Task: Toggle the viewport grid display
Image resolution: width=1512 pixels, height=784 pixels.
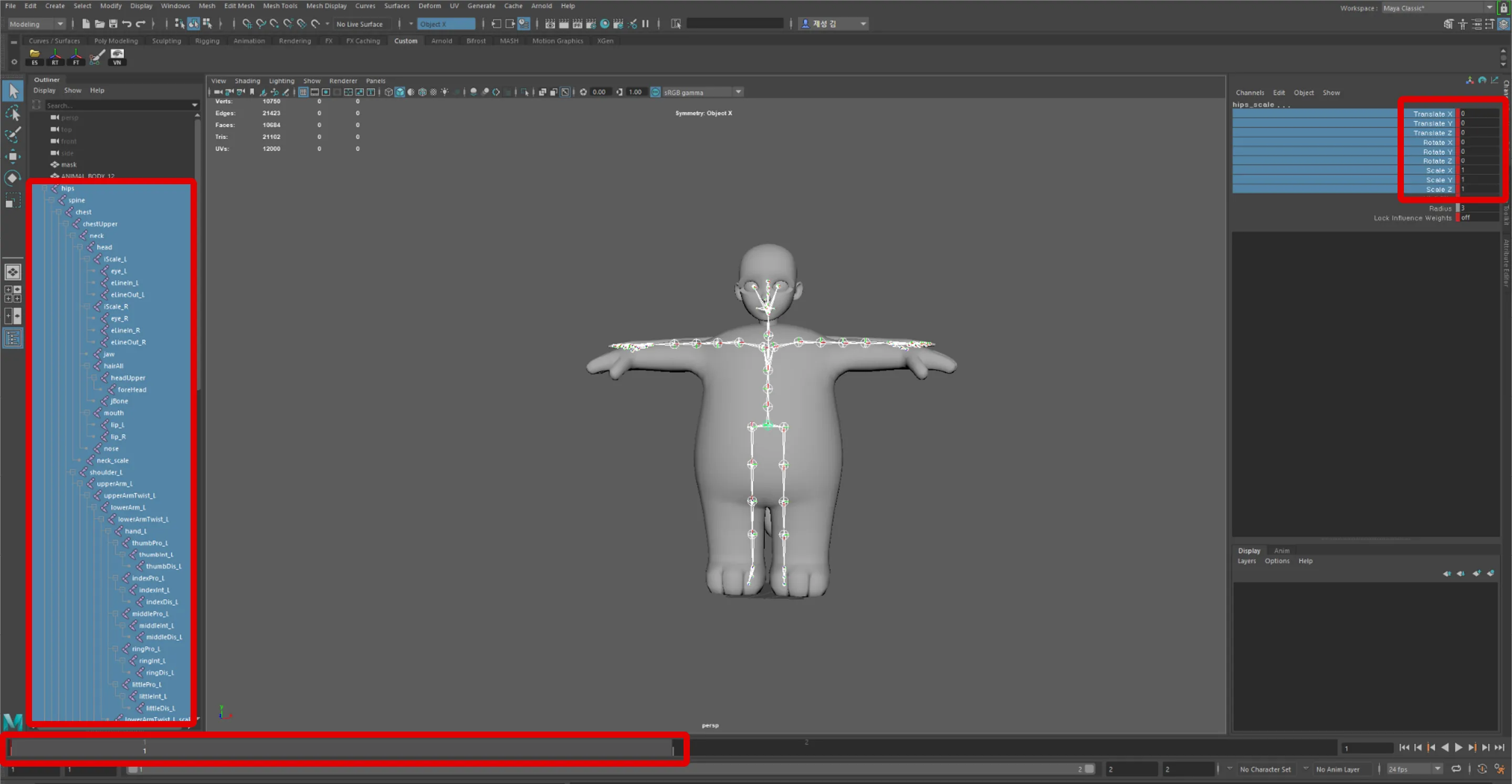Action: 303,92
